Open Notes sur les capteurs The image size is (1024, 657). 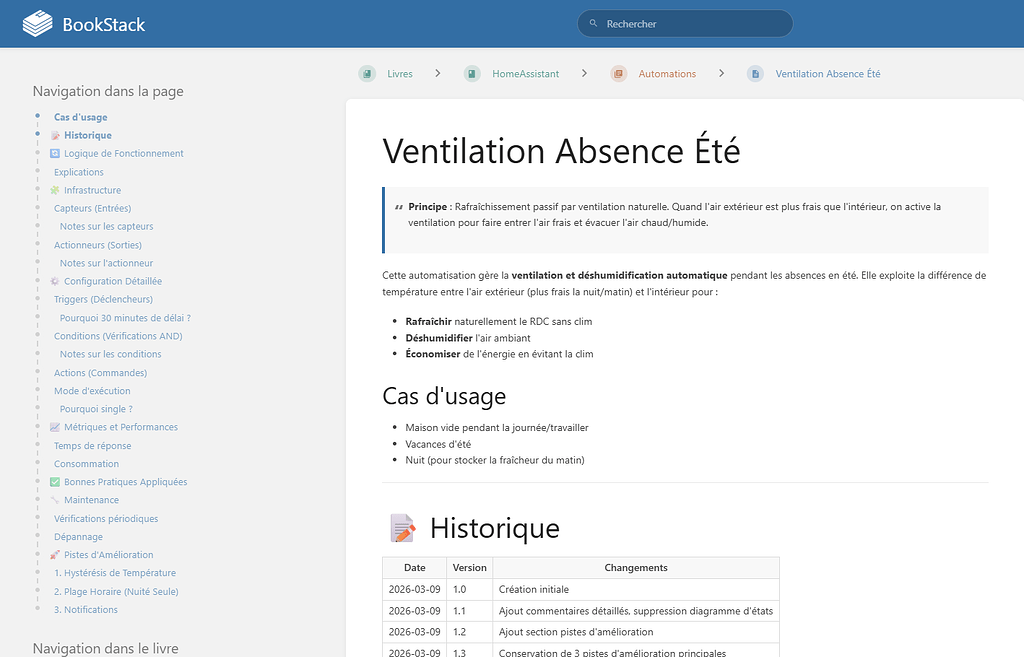pyautogui.click(x=106, y=226)
